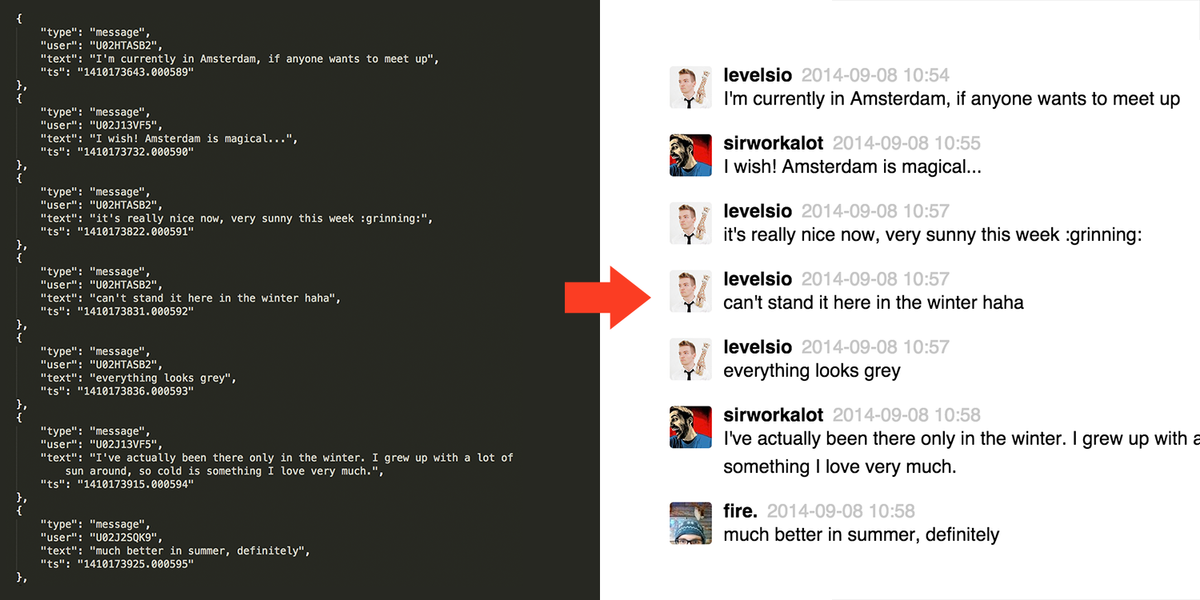Click the 2014-09-08 10:54 timestamp
The width and height of the screenshot is (1200, 600).
(x=875, y=76)
